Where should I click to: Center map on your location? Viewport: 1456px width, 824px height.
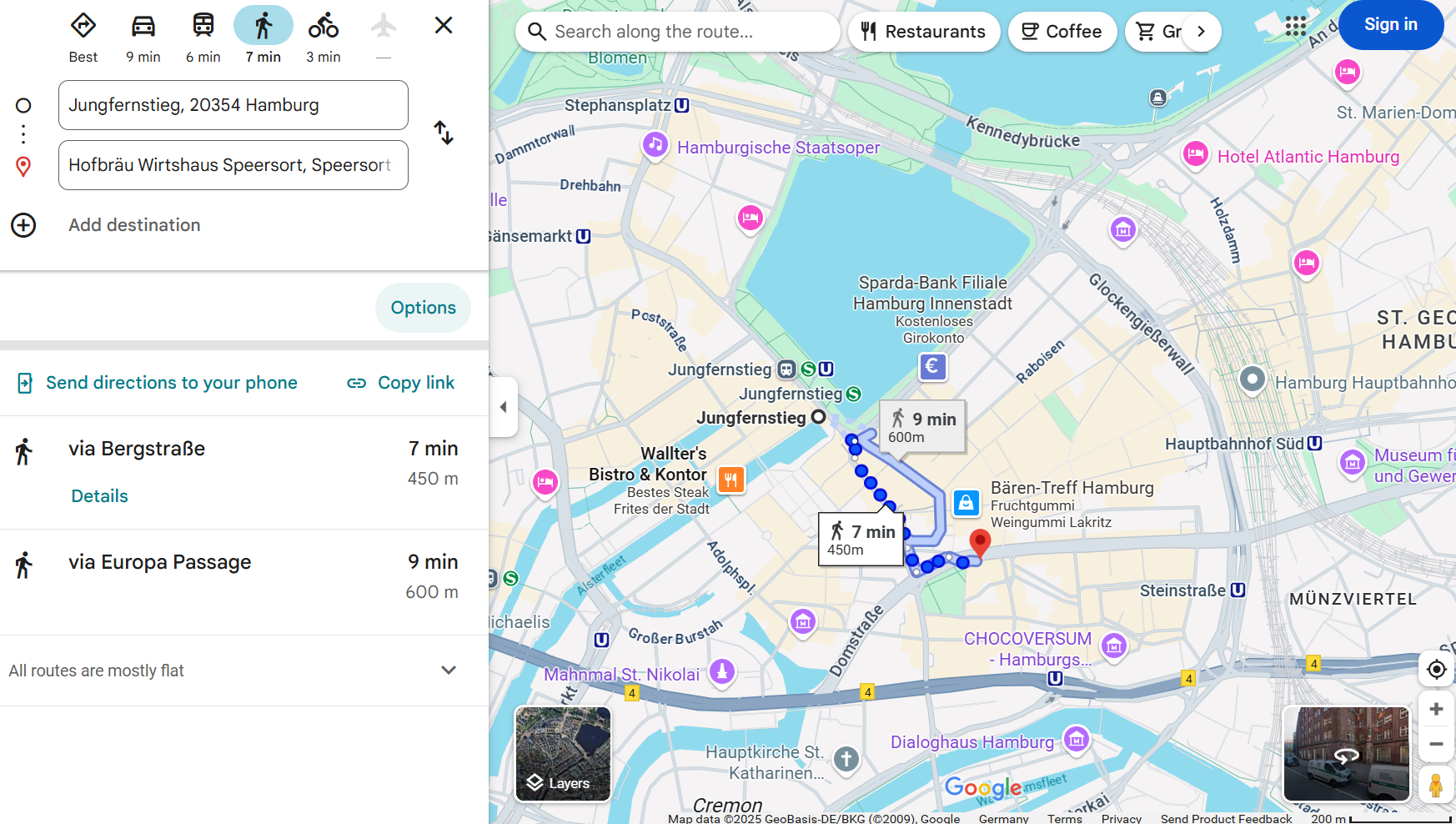[1436, 669]
